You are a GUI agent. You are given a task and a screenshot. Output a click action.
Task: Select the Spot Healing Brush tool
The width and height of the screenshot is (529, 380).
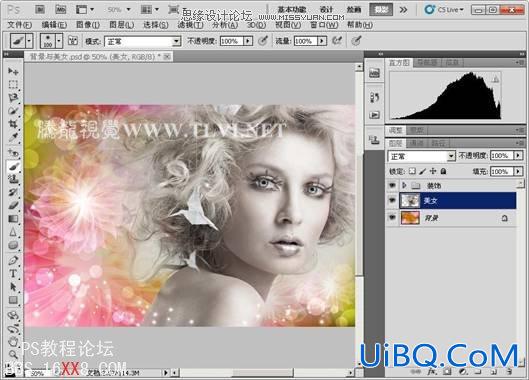pyautogui.click(x=13, y=153)
